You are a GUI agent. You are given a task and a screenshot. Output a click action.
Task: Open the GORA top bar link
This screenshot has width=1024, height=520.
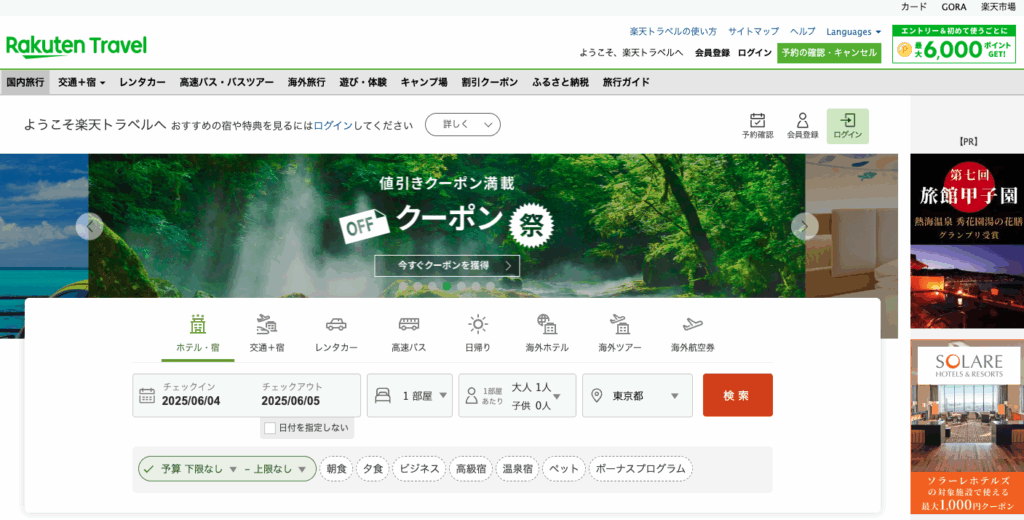[x=954, y=7]
